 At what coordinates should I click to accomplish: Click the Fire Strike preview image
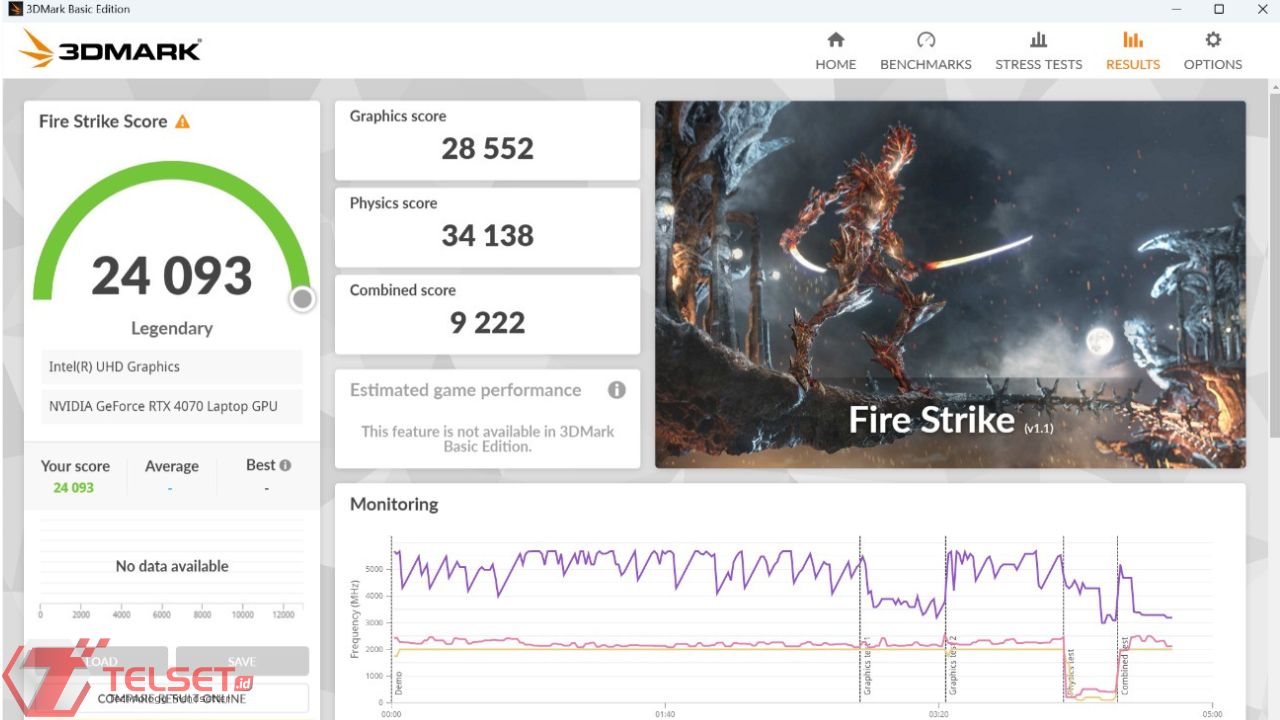point(950,284)
